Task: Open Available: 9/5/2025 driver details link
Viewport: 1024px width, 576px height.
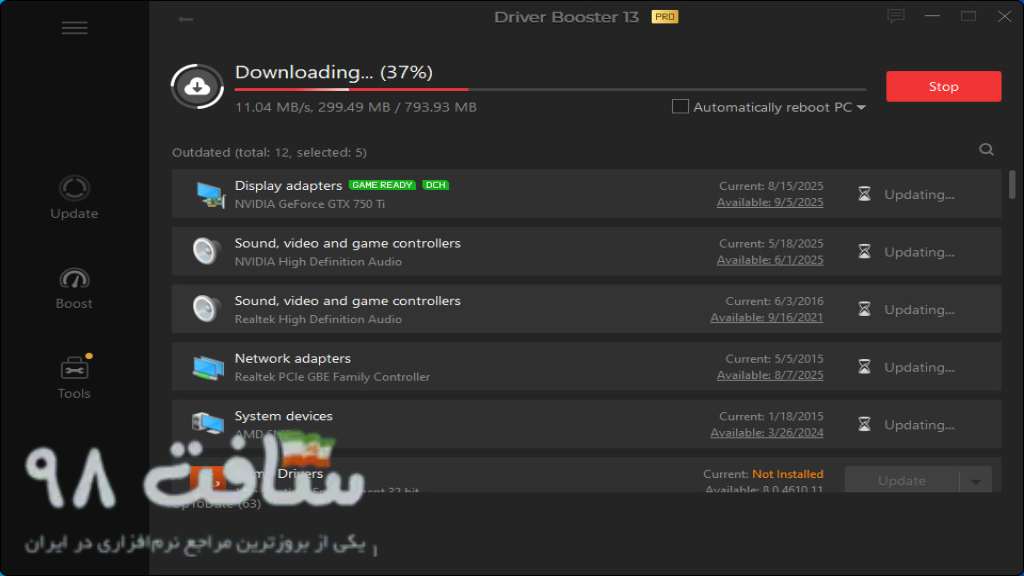Action: tap(770, 202)
